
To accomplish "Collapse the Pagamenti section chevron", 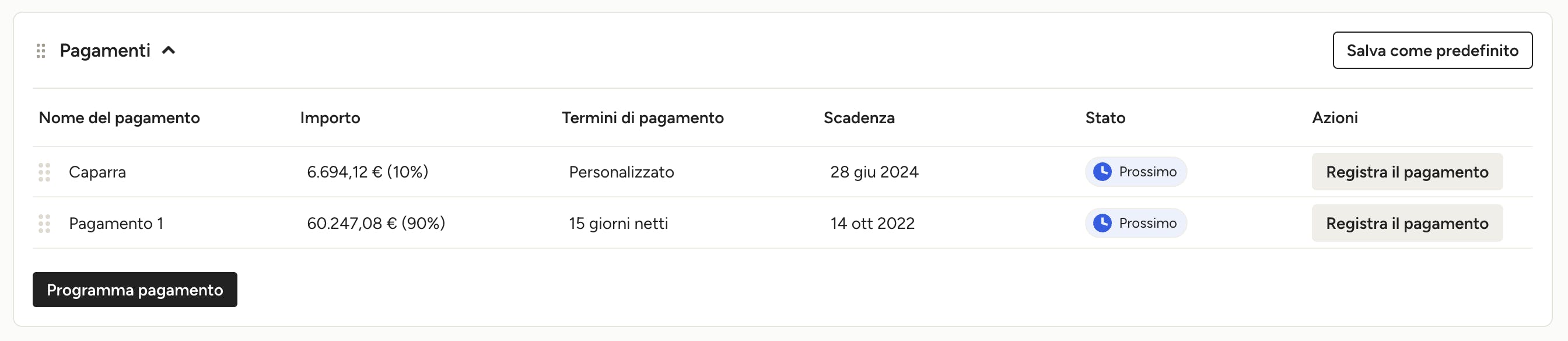I will point(169,51).
